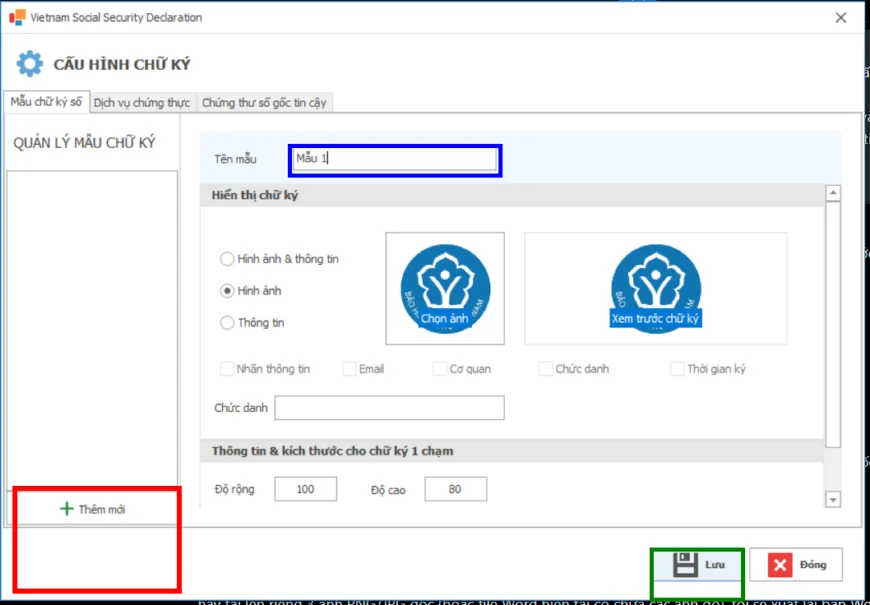
Task: Click Chọn ảnh to choose a signature image
Action: click(444, 319)
